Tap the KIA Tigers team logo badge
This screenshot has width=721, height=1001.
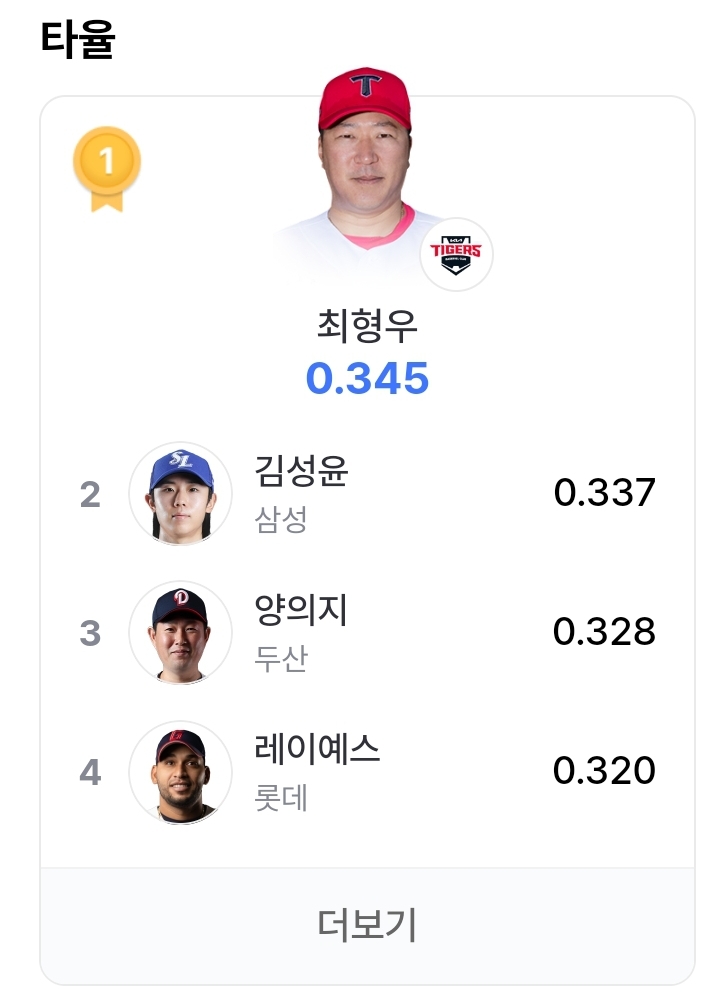(456, 254)
